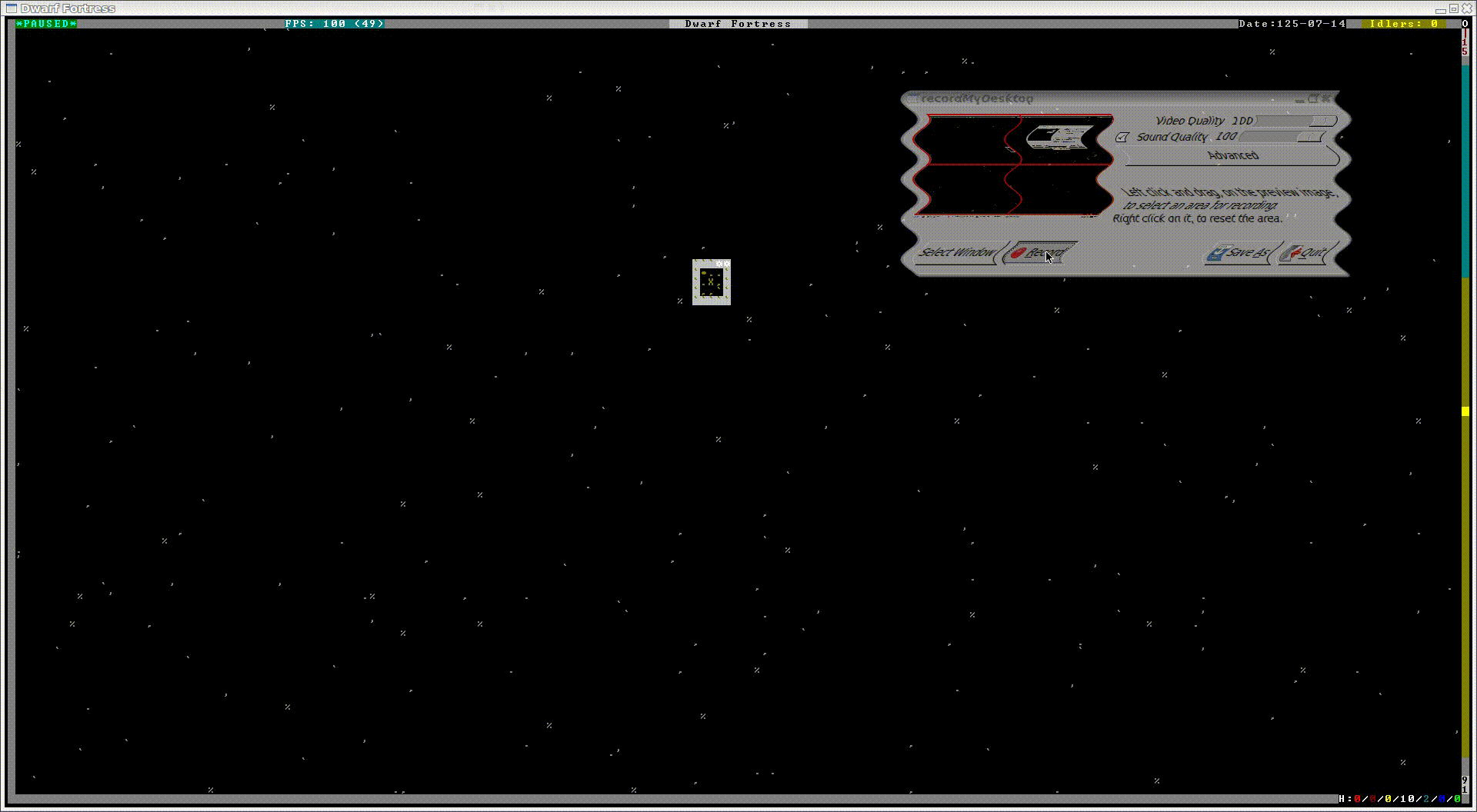
Task: Click the Date:125-07-14 readout
Action: coord(1292,24)
